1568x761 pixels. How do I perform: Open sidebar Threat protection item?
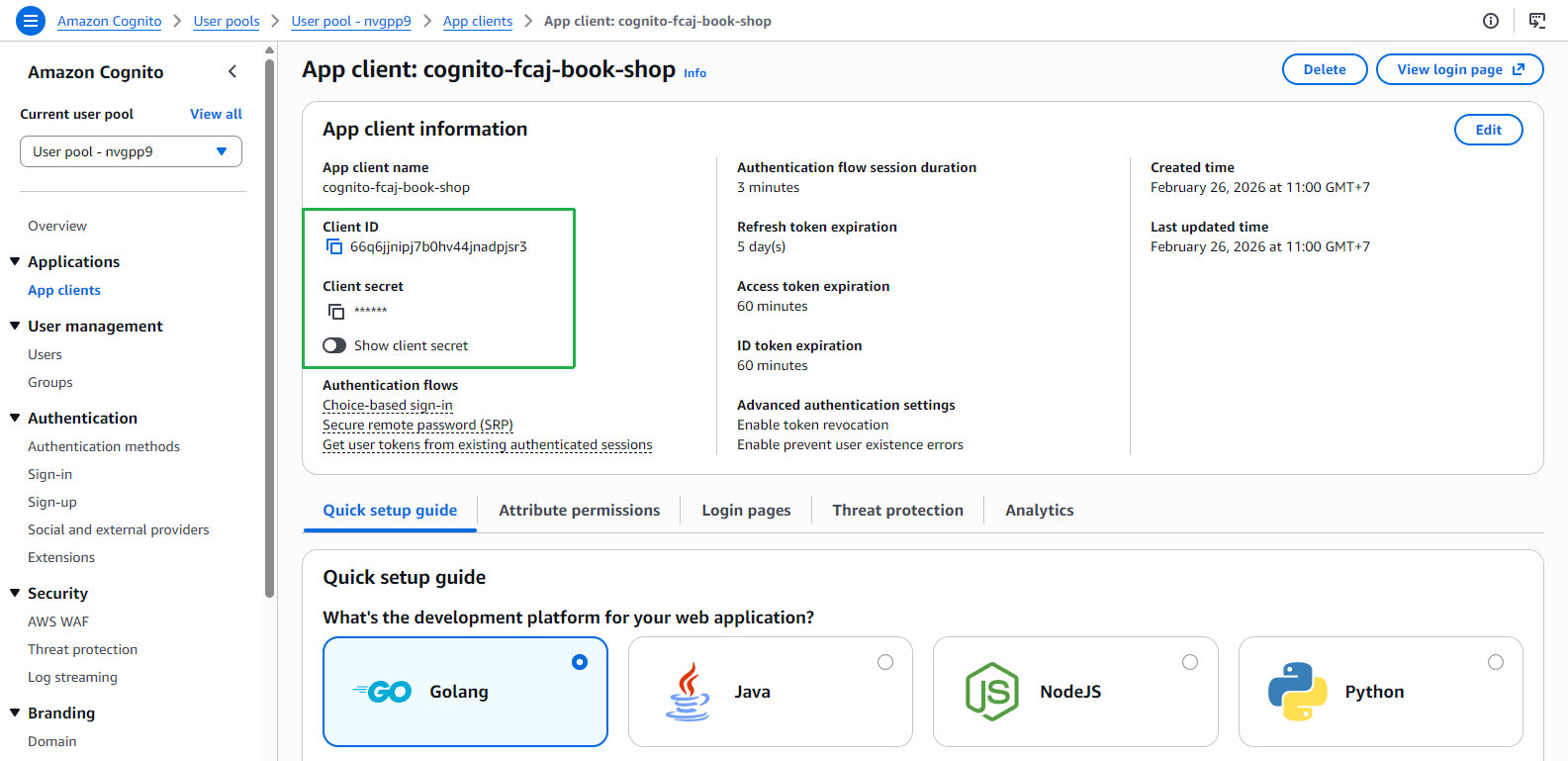pos(83,649)
